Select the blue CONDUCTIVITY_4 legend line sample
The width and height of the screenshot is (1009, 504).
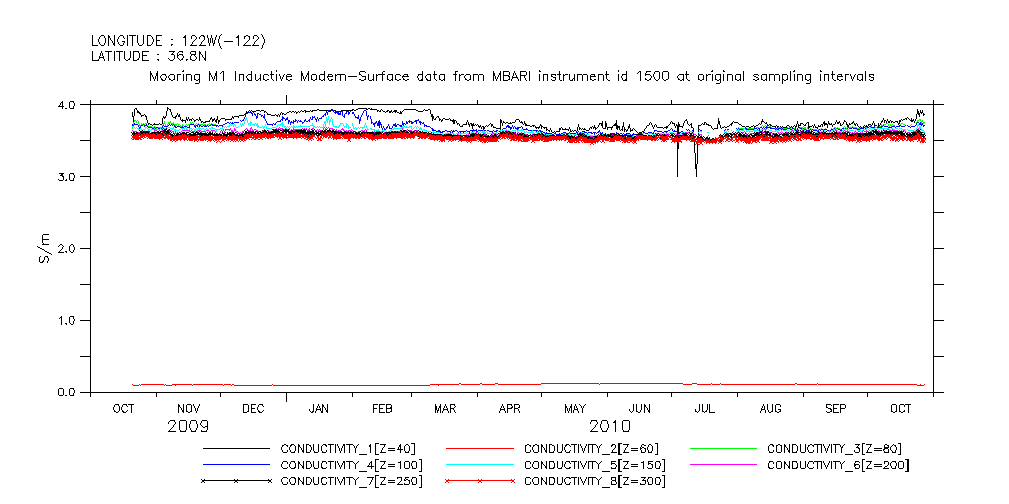236,465
